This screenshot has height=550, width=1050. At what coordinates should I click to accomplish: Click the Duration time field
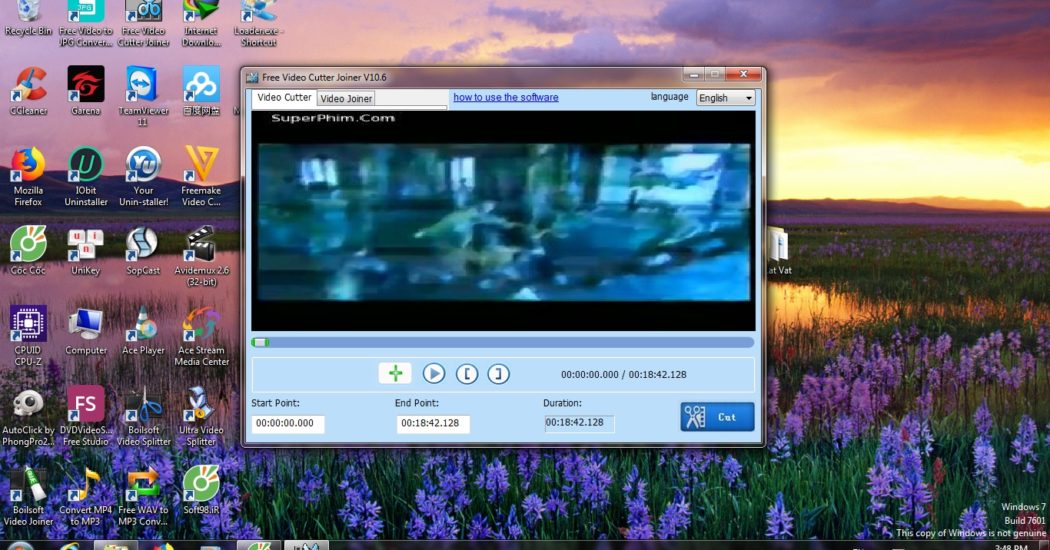(579, 423)
